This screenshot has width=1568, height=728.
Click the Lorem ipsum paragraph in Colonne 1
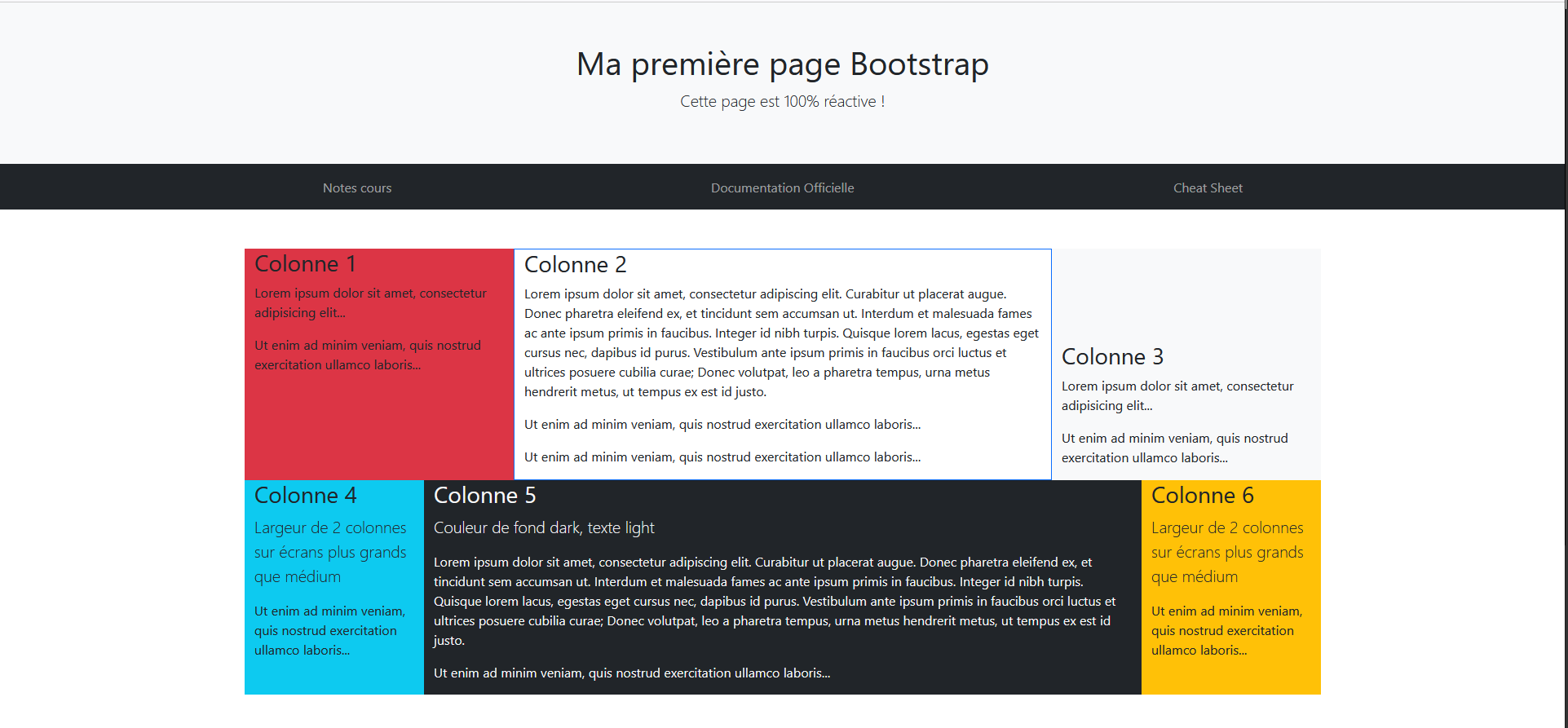tap(370, 303)
